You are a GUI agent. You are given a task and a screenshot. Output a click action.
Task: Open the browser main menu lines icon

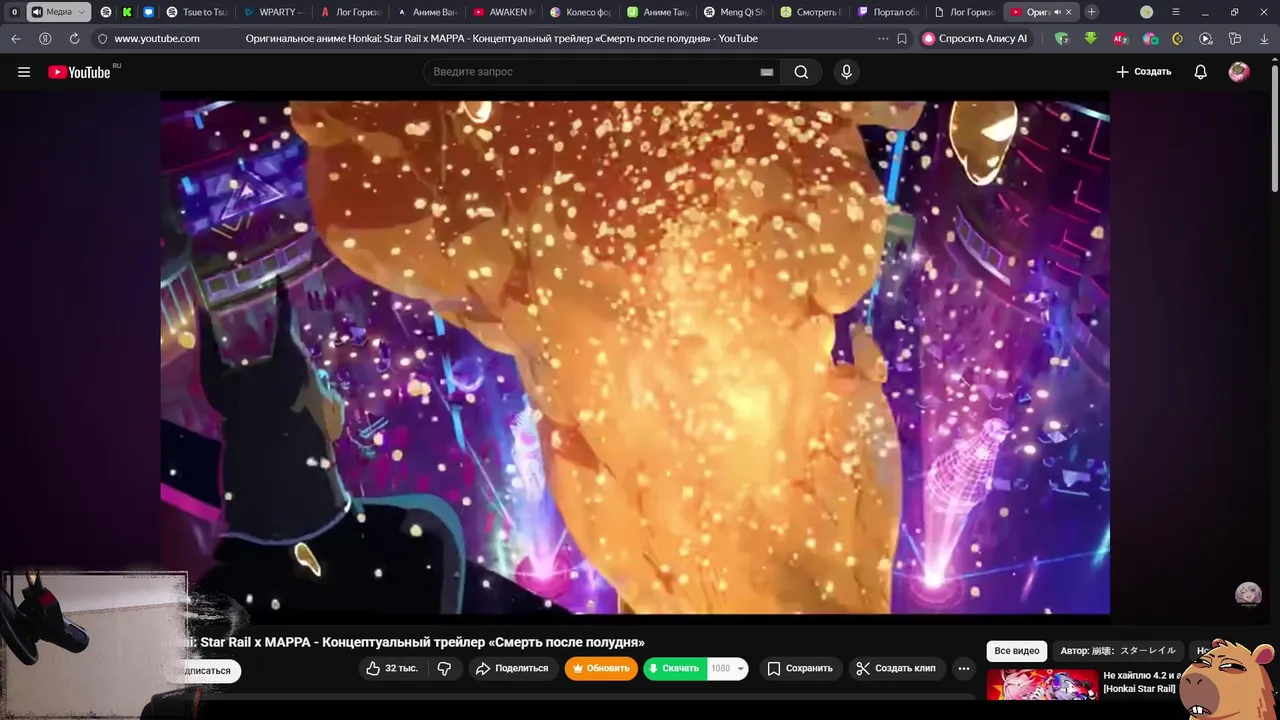click(x=1176, y=12)
